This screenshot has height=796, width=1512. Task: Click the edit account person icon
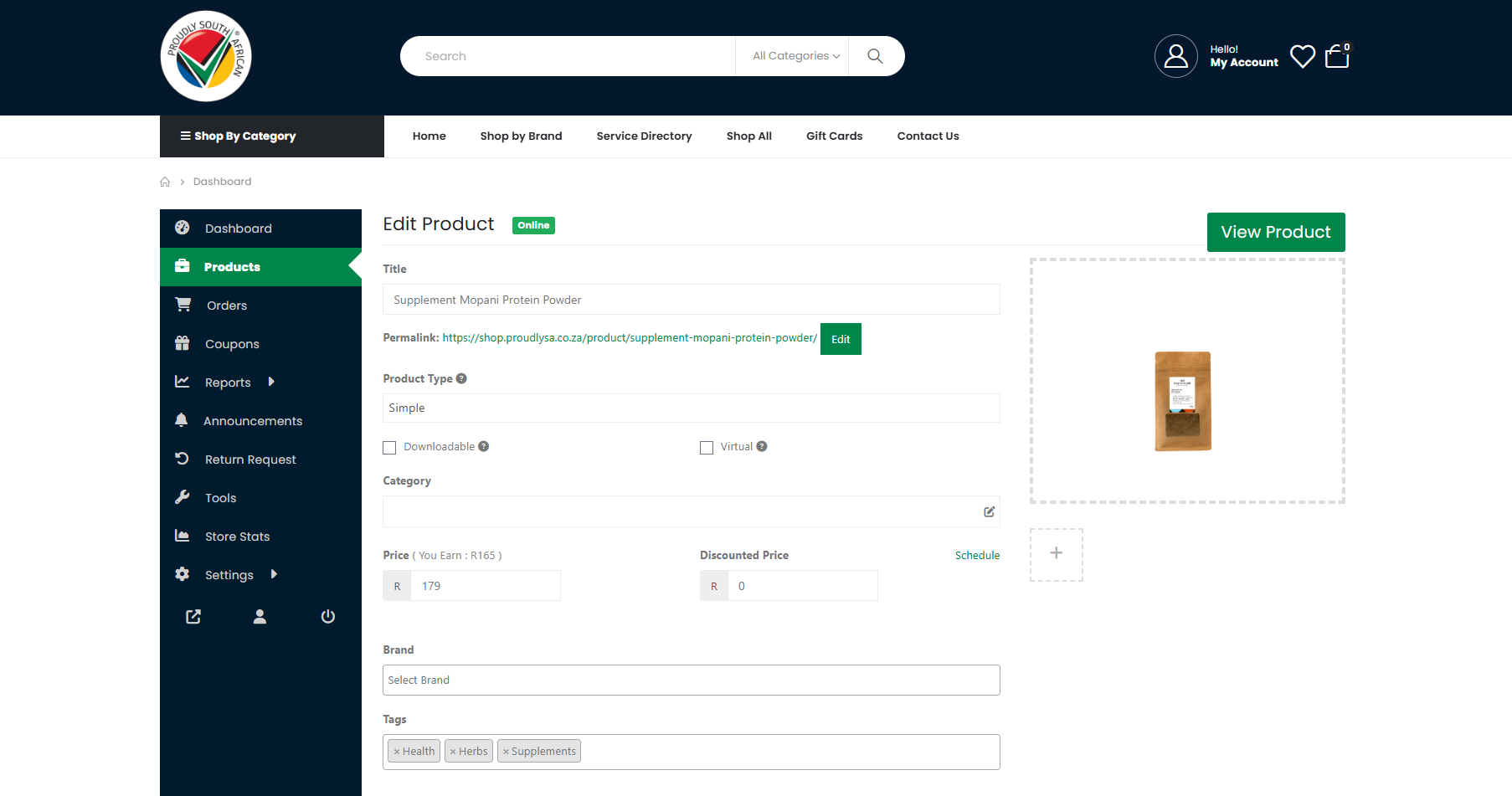point(260,617)
